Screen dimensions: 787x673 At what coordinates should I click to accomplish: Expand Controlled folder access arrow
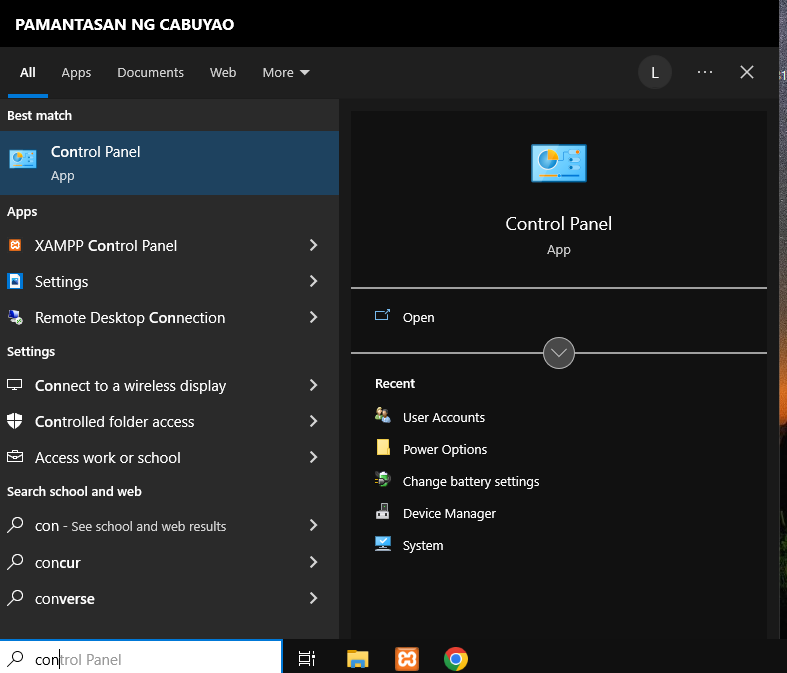pos(314,421)
